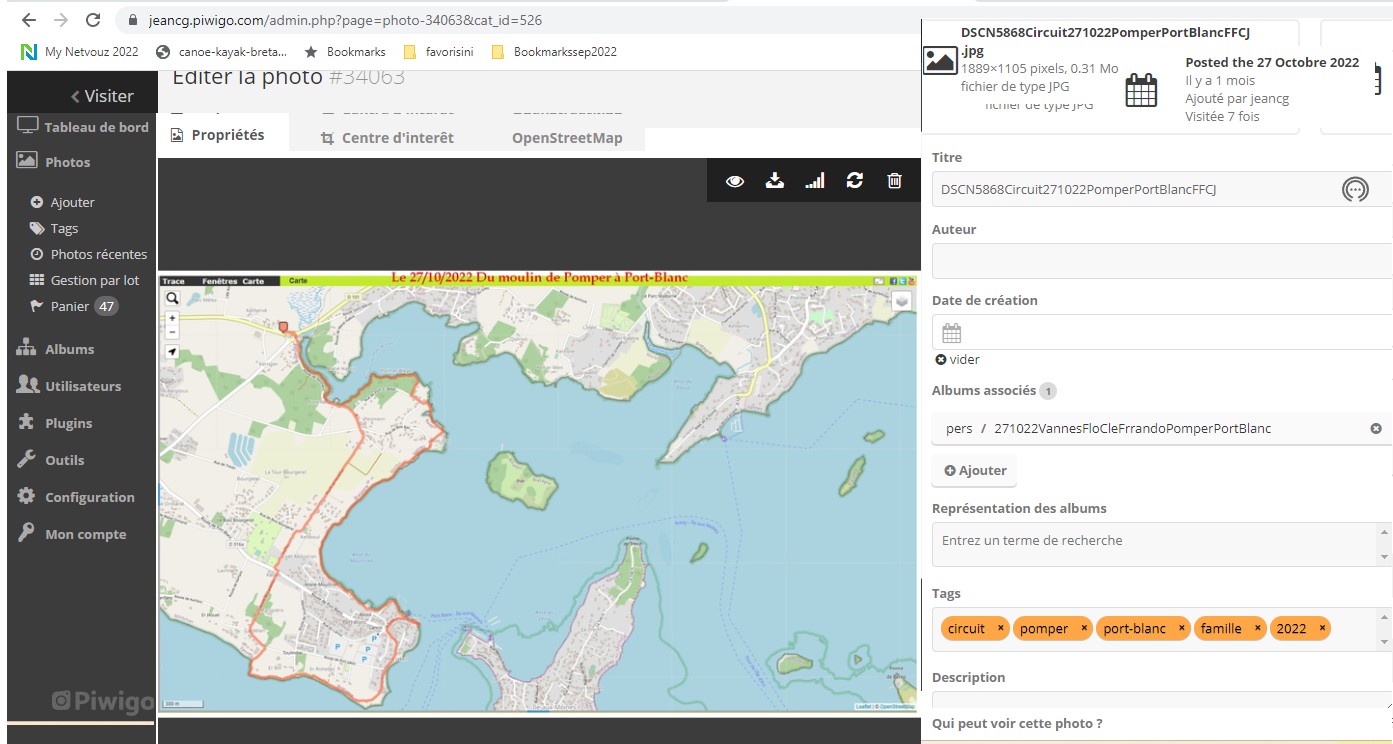Image resolution: width=1393 pixels, height=744 pixels.
Task: Reload the page in browser
Action: click(x=93, y=20)
